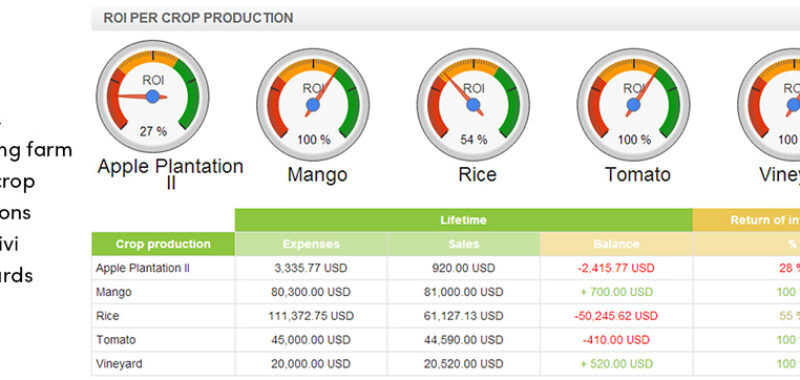800x380 pixels.
Task: Click the Tomato ROI gauge
Action: pos(633,105)
